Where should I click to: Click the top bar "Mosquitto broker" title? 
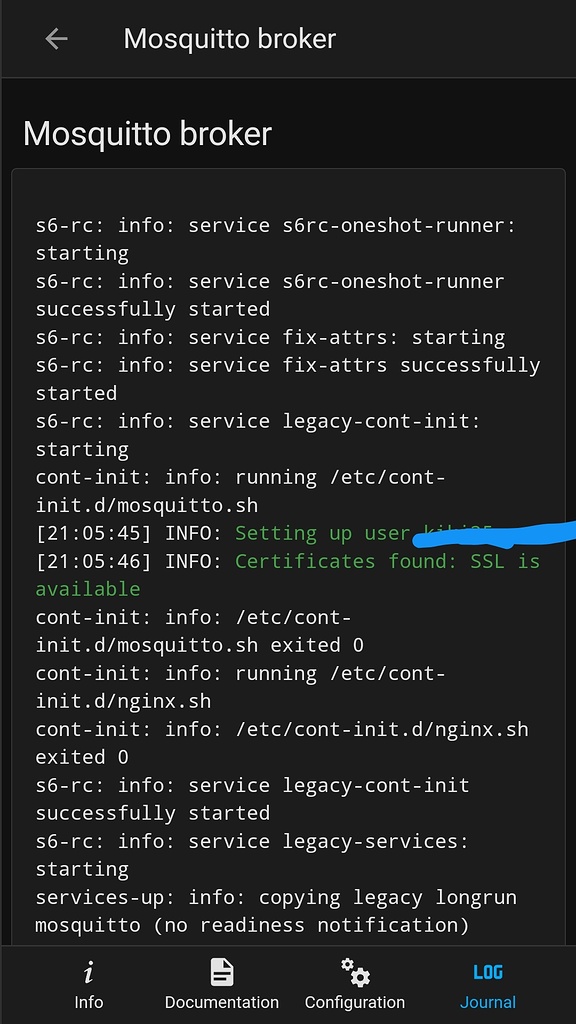click(x=229, y=39)
